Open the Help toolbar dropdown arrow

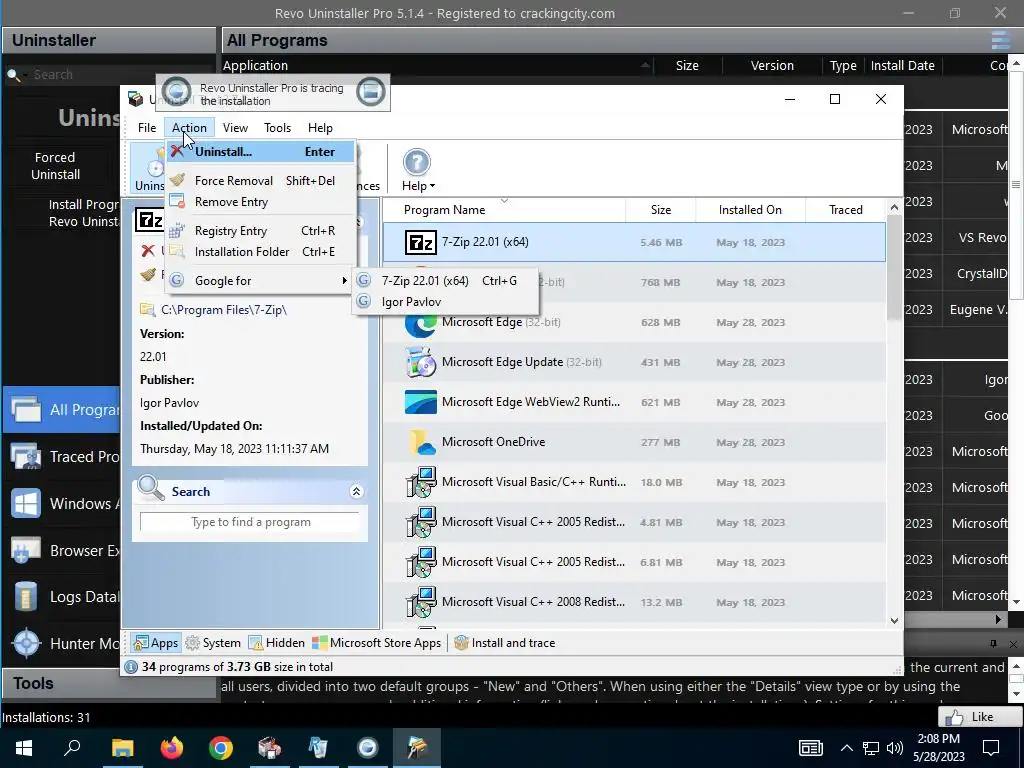pyautogui.click(x=432, y=187)
